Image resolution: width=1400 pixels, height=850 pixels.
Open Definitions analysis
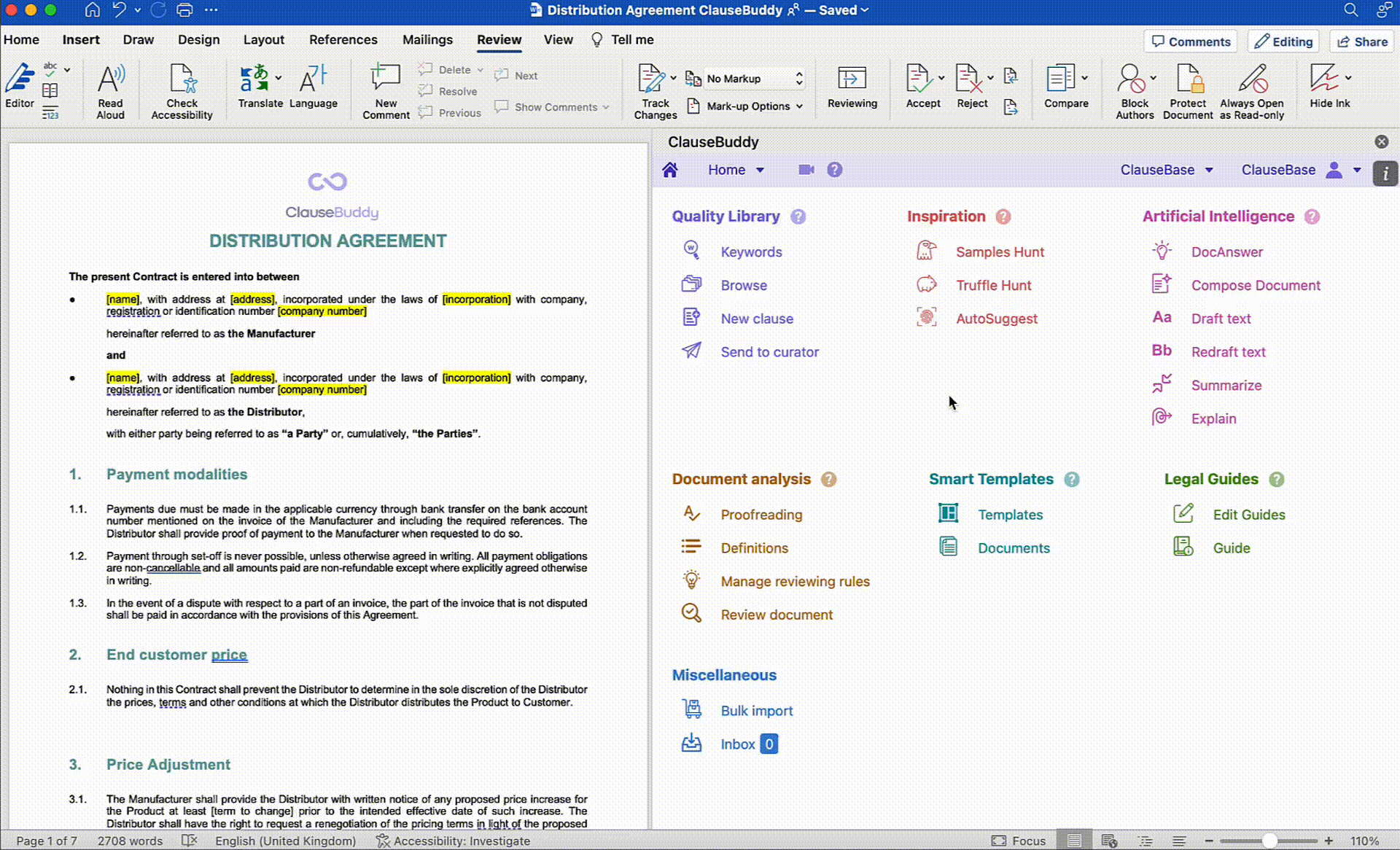pyautogui.click(x=754, y=548)
